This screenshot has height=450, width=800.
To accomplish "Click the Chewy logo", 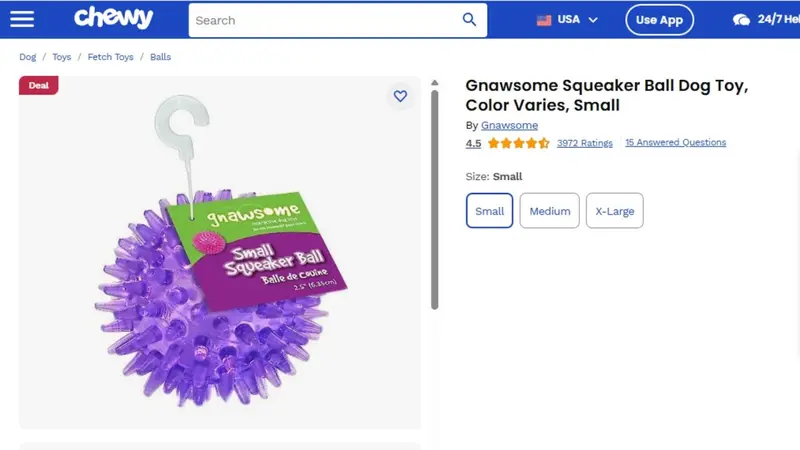I will [113, 18].
